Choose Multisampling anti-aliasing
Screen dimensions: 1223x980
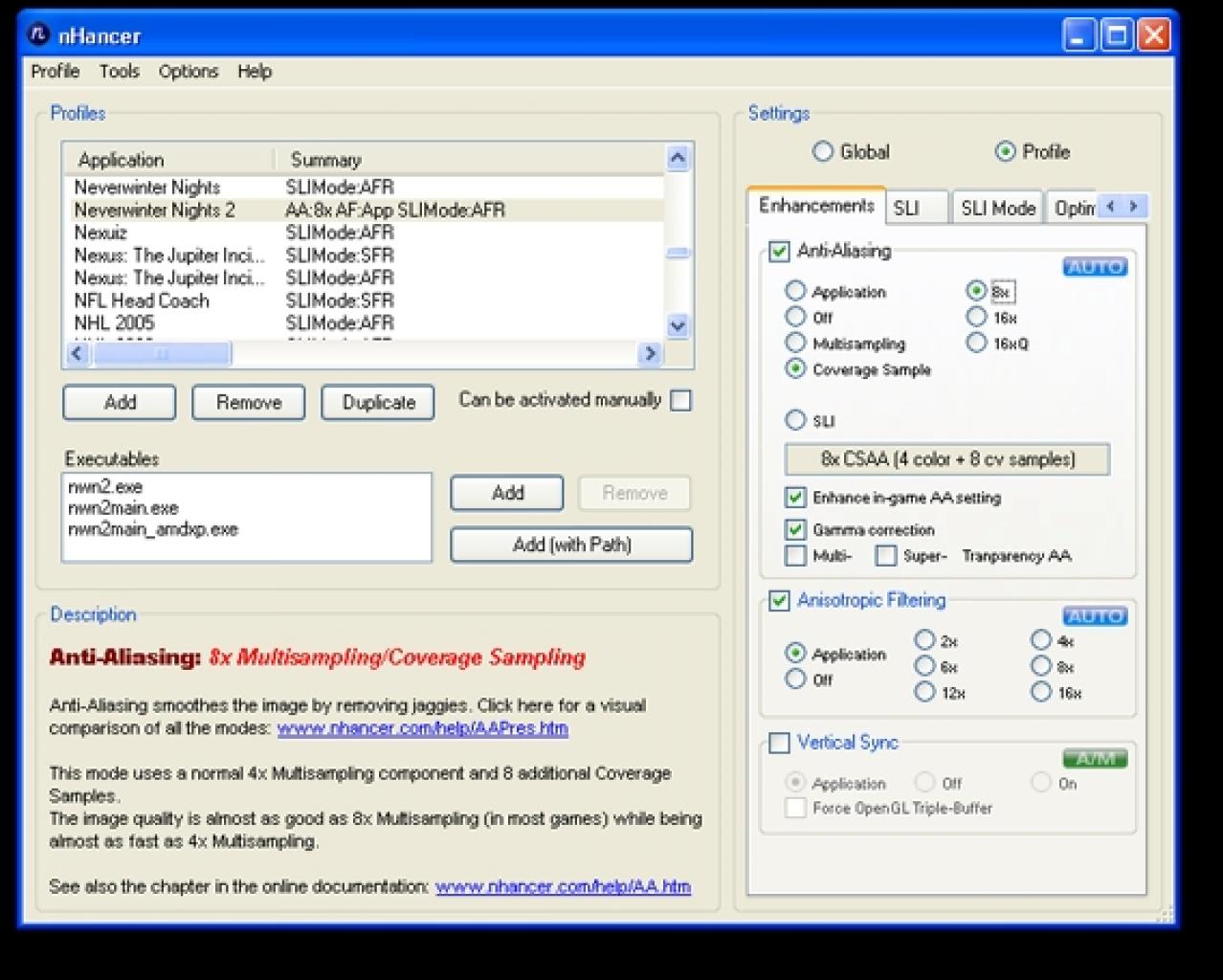click(x=795, y=343)
